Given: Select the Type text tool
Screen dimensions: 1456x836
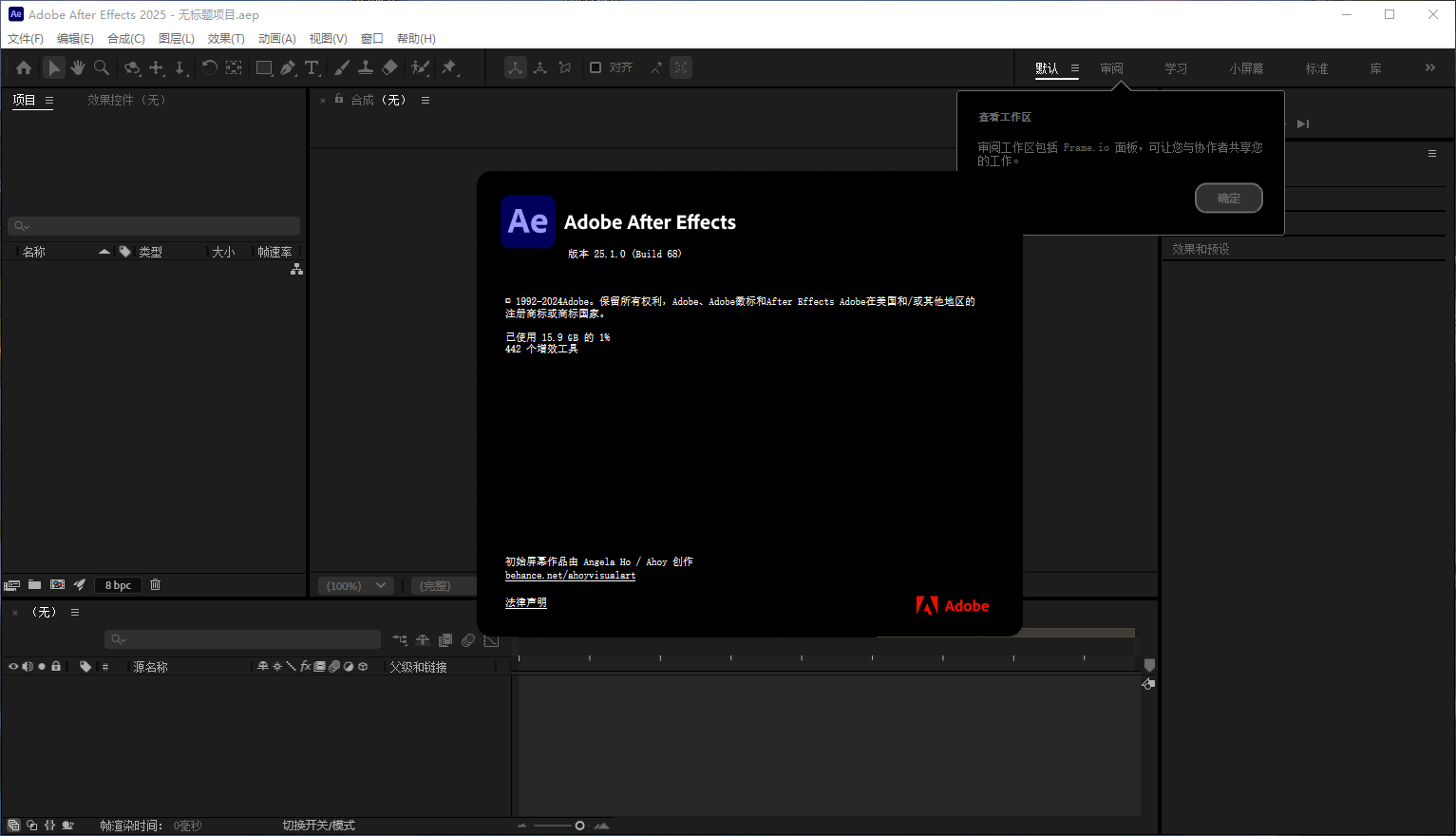Looking at the screenshot, I should click(x=312, y=67).
